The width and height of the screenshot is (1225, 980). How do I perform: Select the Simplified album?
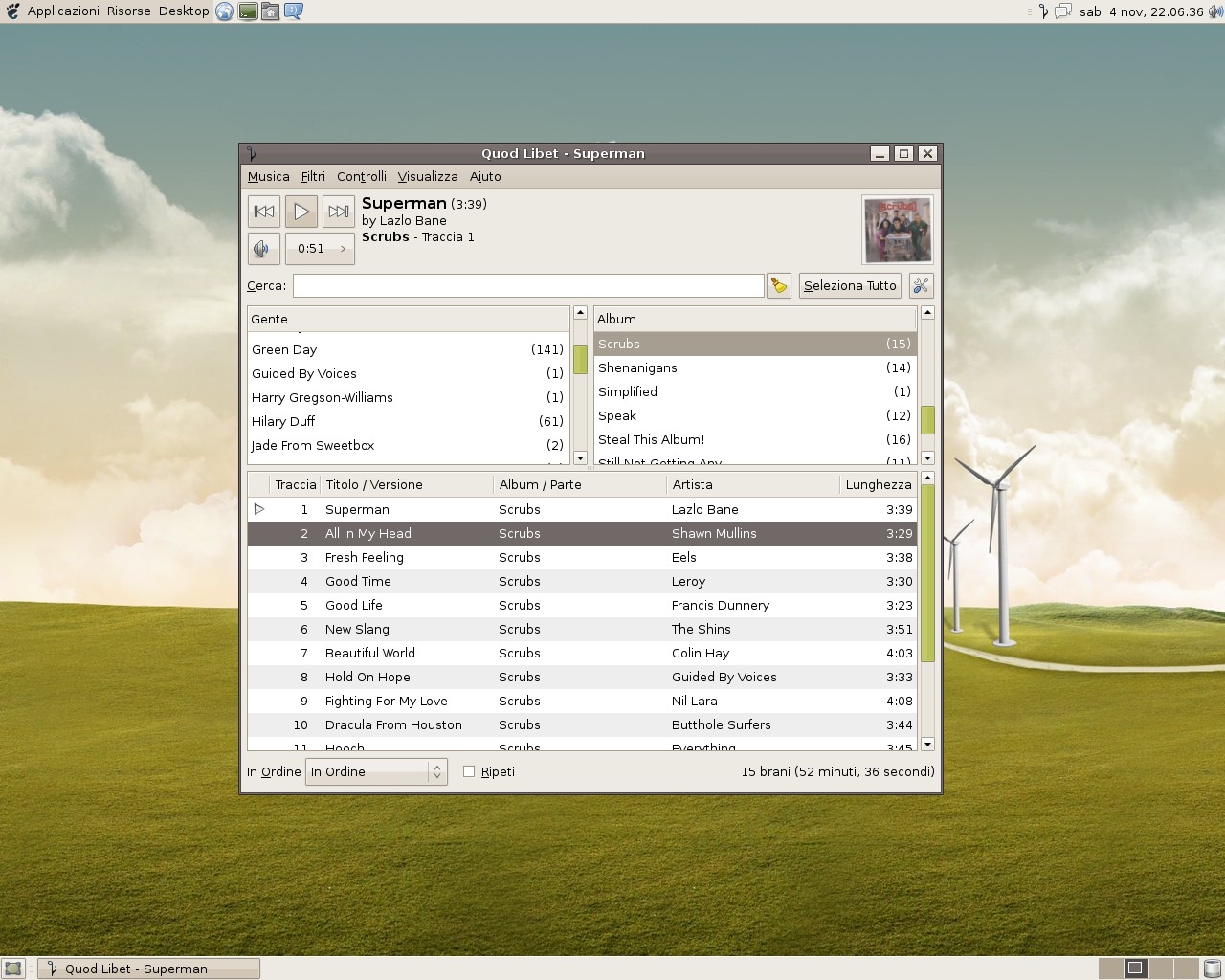755,392
